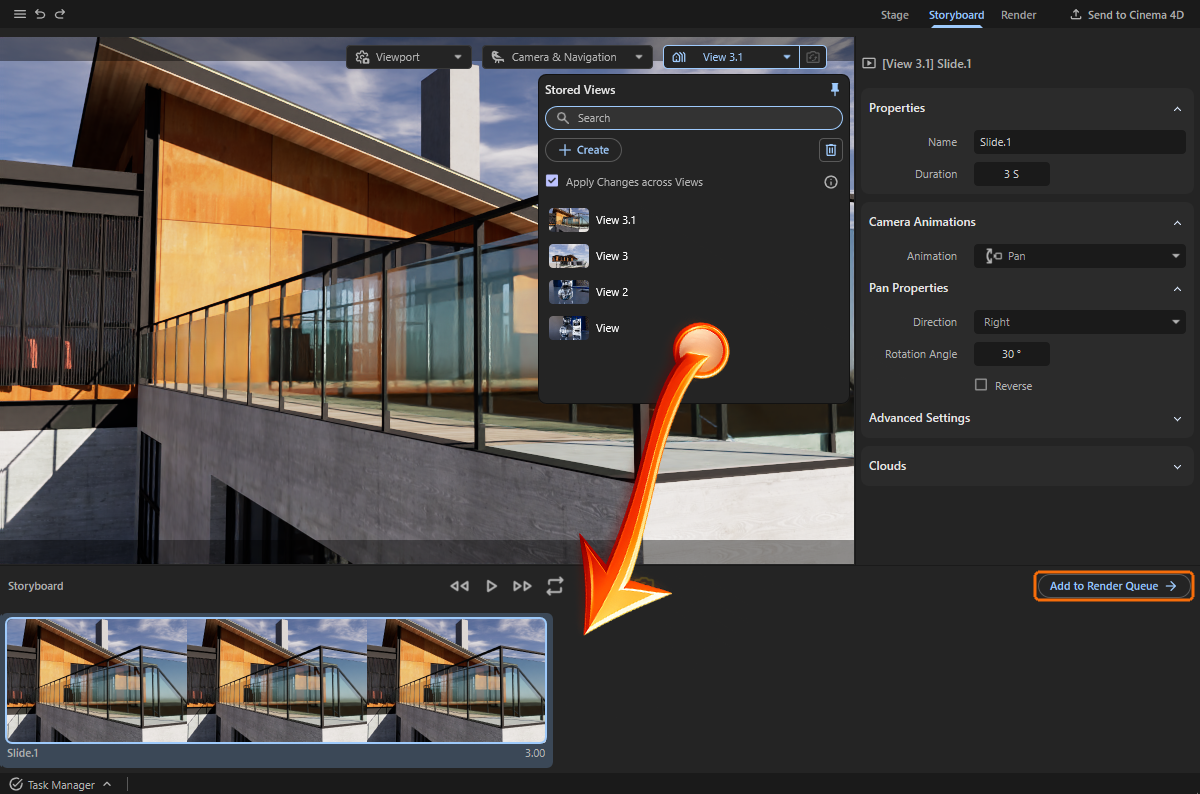Click the rewind storyboard playback icon

coord(460,586)
